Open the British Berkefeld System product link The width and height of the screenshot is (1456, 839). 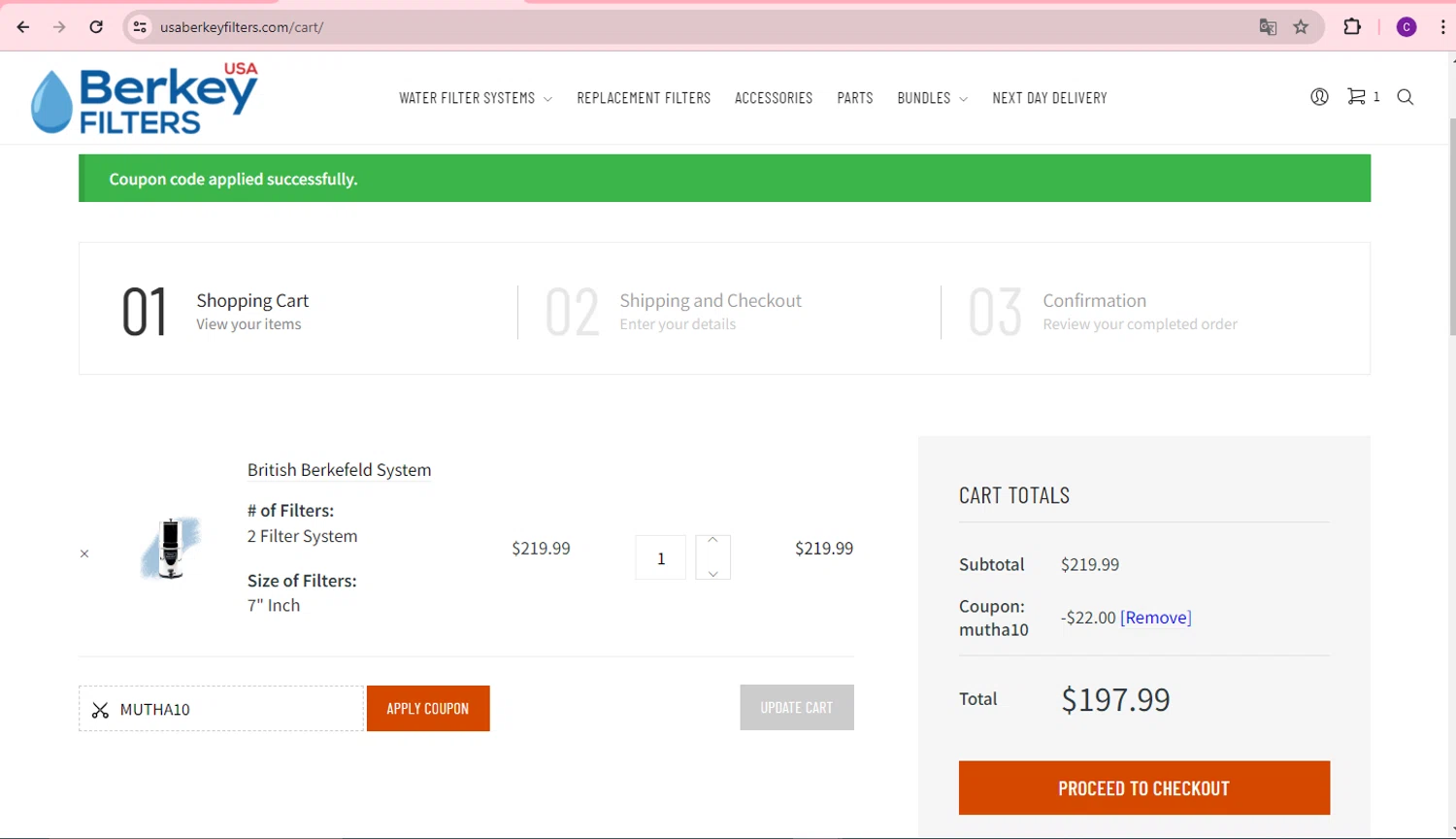(x=339, y=470)
